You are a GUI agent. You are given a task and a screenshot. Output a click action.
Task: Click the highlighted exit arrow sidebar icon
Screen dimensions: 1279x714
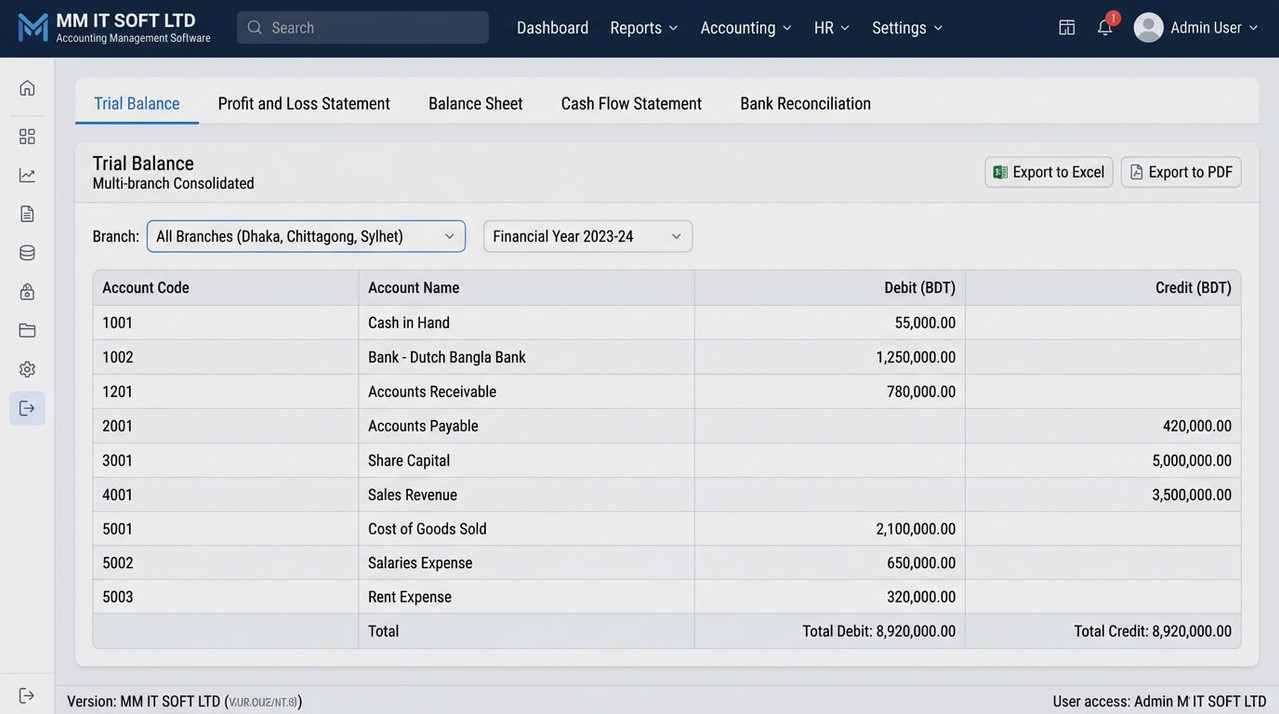(27, 408)
